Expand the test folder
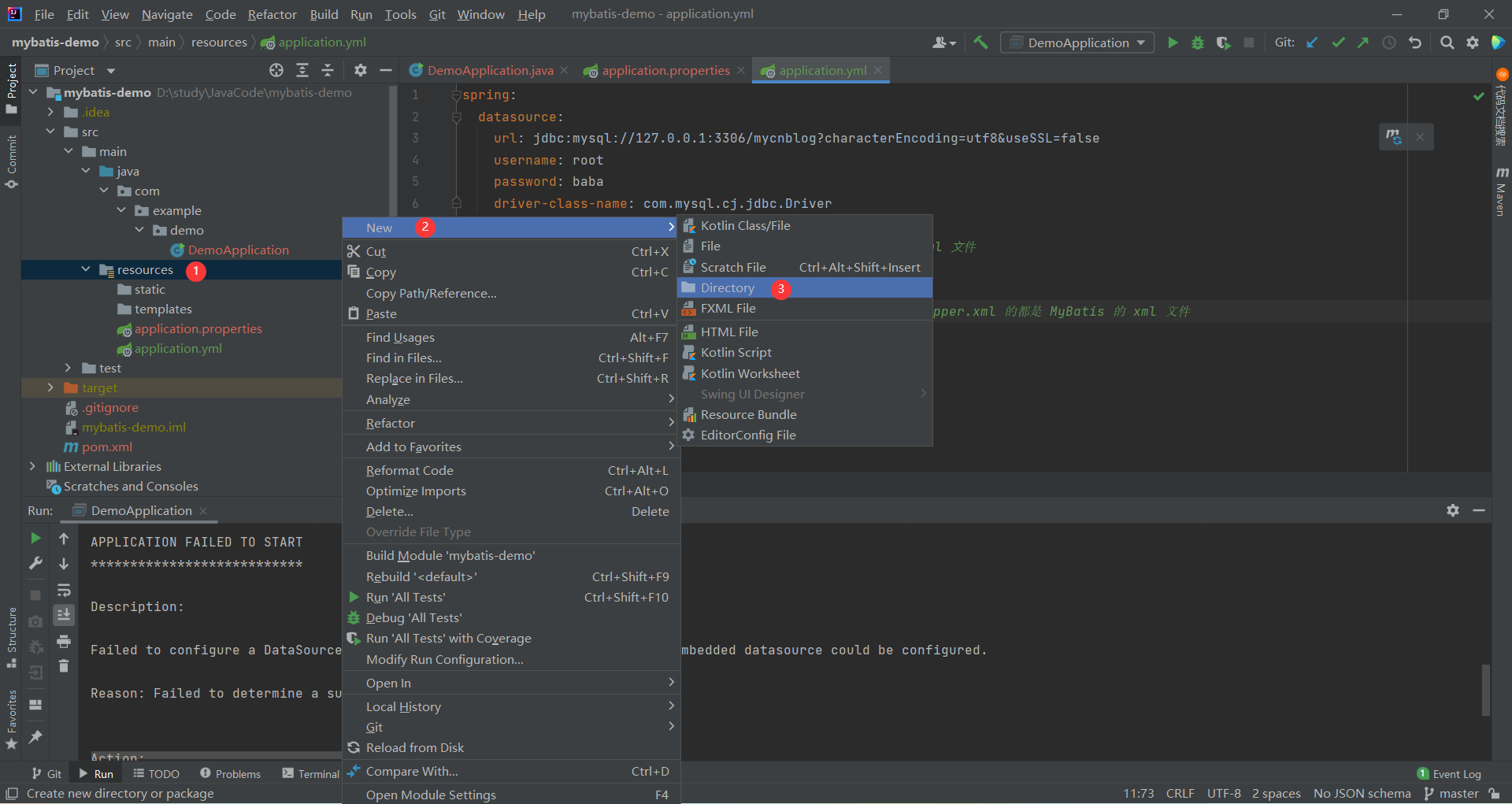1512x804 pixels. [68, 368]
